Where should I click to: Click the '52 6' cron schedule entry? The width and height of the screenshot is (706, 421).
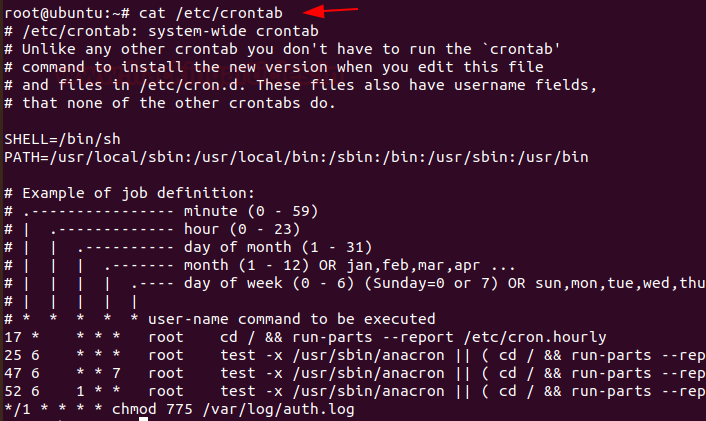(x=22, y=391)
